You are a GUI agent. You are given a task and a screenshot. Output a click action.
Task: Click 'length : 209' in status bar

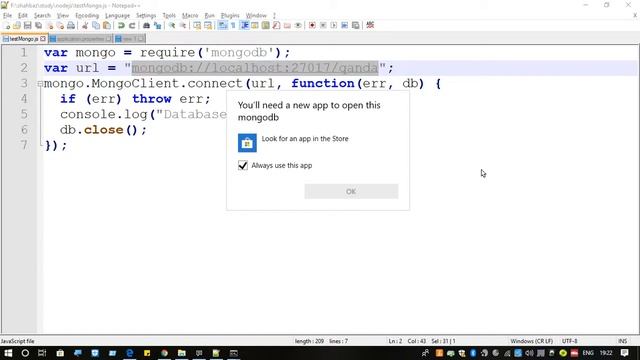(309, 341)
